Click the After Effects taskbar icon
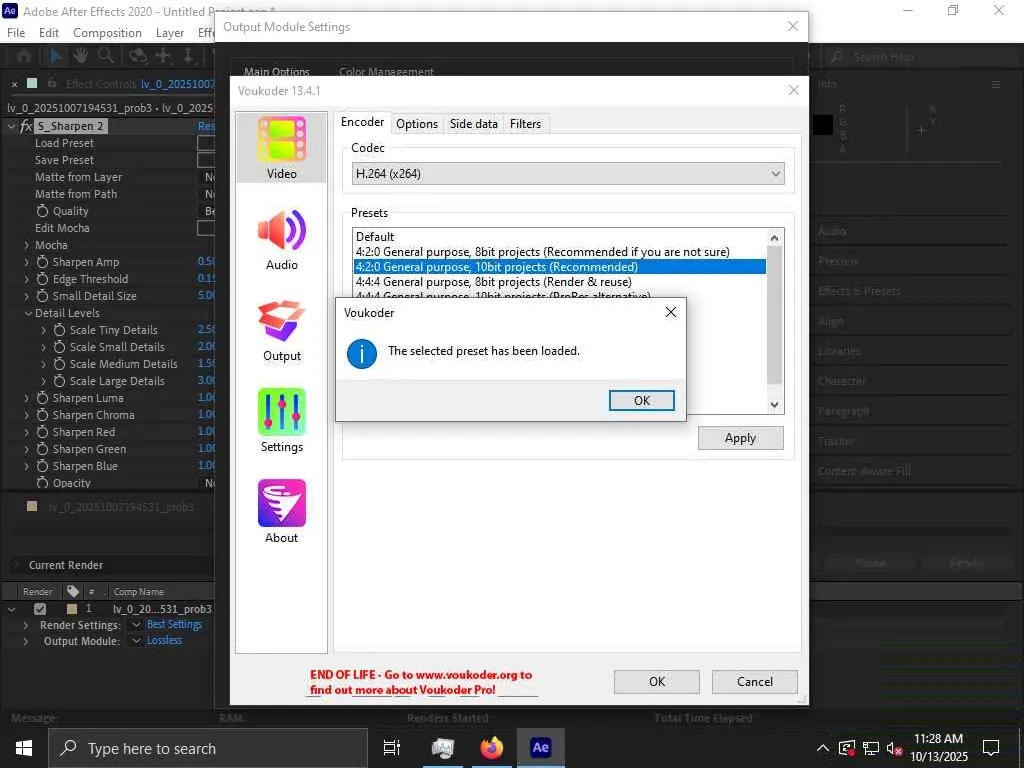This screenshot has width=1024, height=768. (541, 748)
